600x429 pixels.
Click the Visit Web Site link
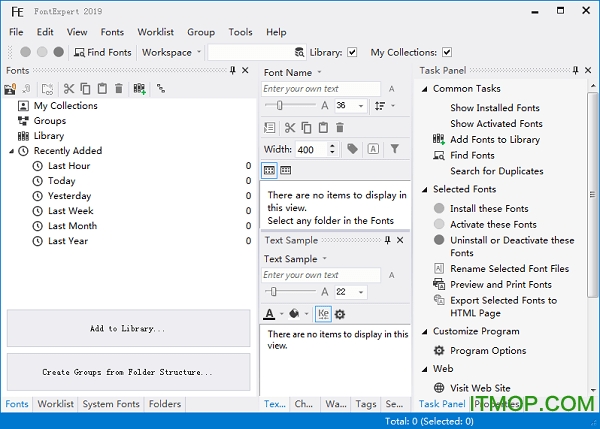tap(480, 388)
